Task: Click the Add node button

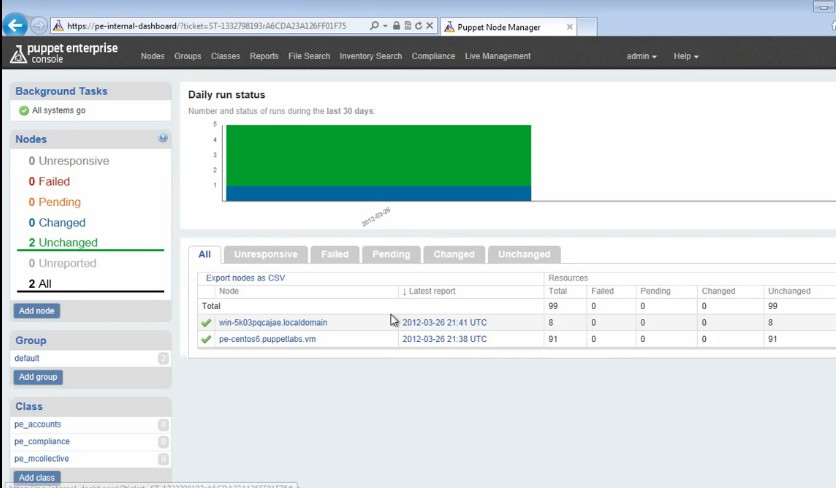Action: coord(37,311)
